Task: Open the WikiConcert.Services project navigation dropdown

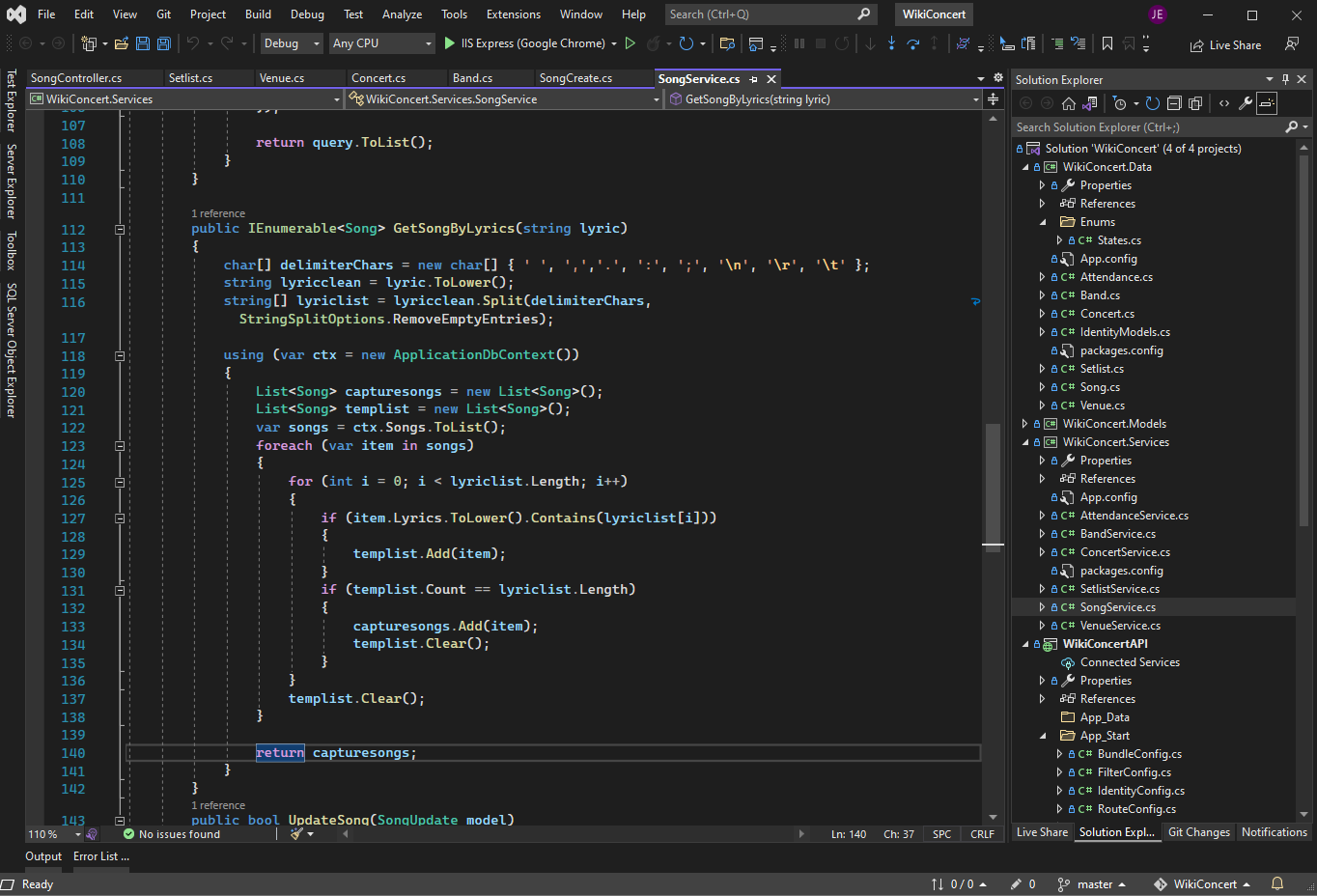Action: pos(185,99)
